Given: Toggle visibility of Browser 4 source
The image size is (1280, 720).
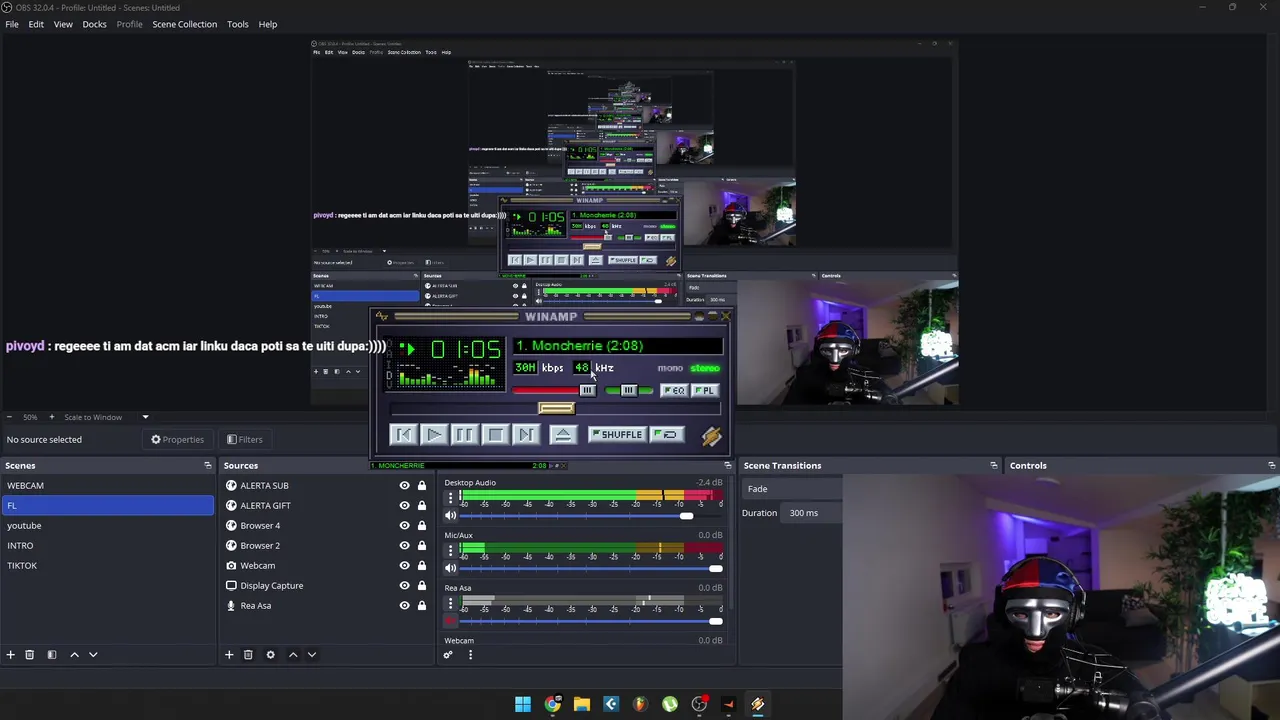Looking at the screenshot, I should point(404,525).
